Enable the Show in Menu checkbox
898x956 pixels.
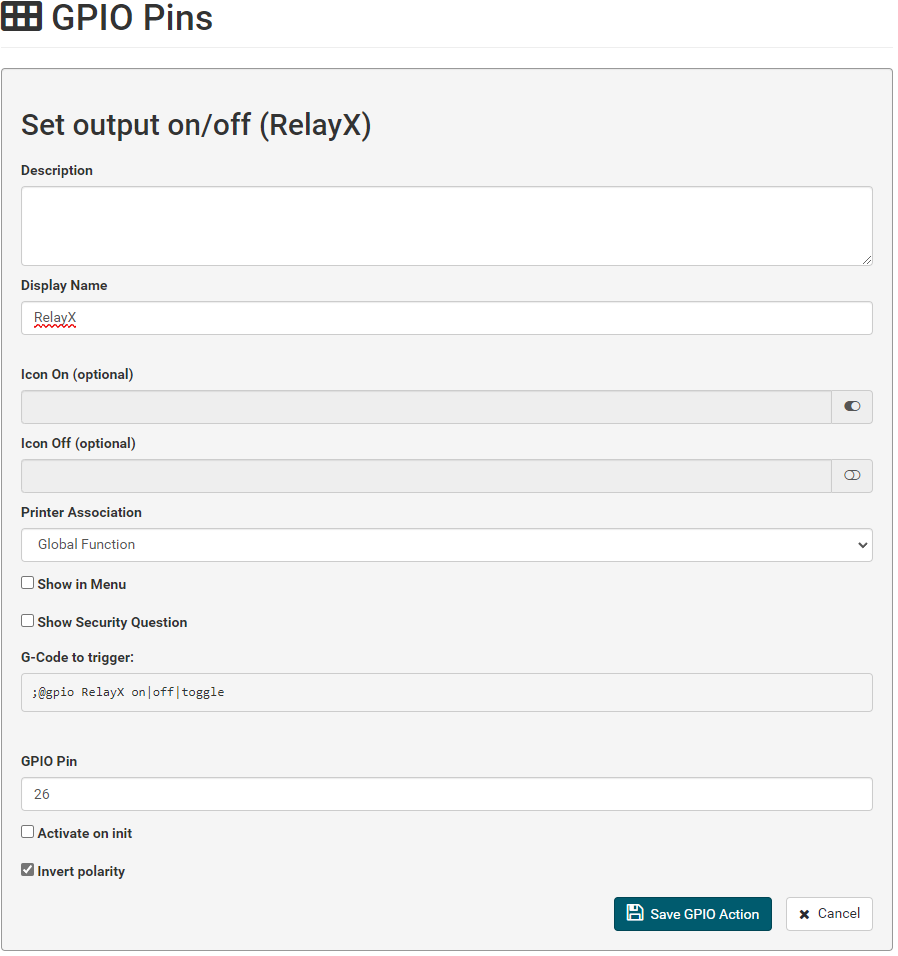(x=27, y=585)
